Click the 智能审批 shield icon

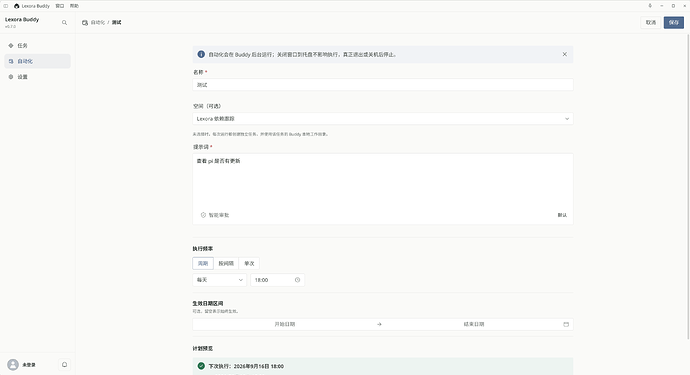[203, 215]
